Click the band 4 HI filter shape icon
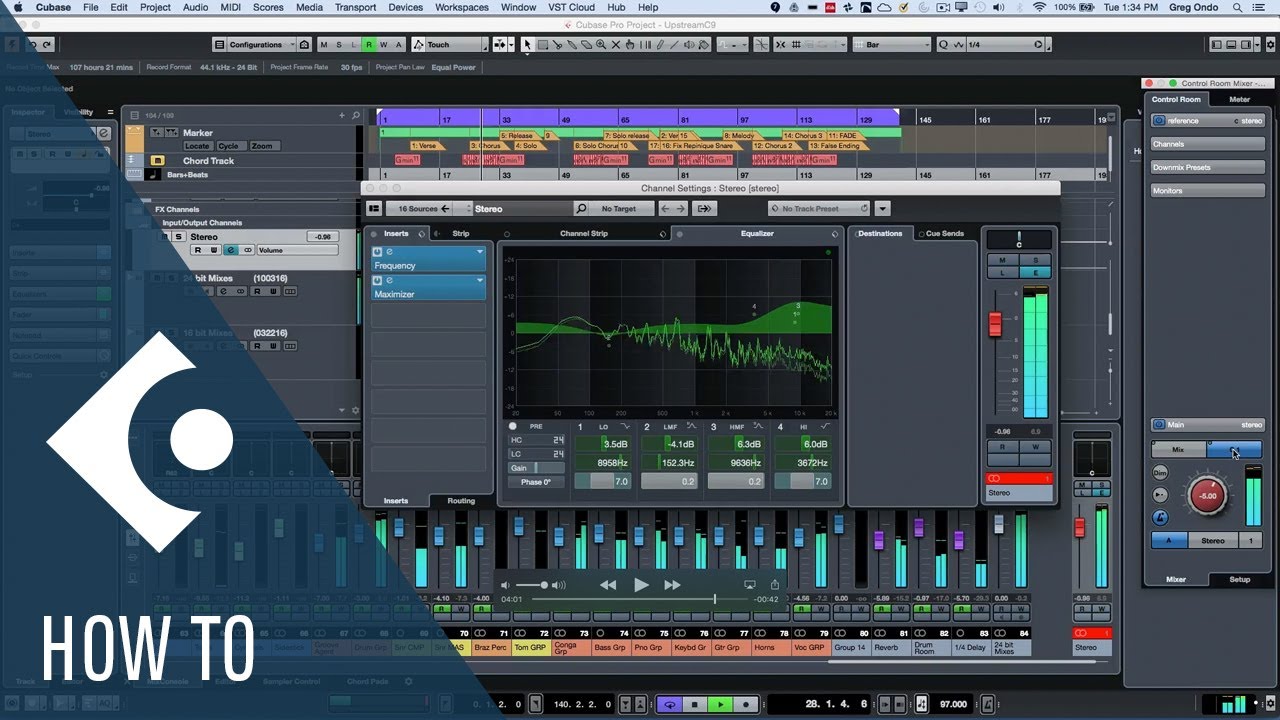Viewport: 1280px width, 720px height. (823, 427)
